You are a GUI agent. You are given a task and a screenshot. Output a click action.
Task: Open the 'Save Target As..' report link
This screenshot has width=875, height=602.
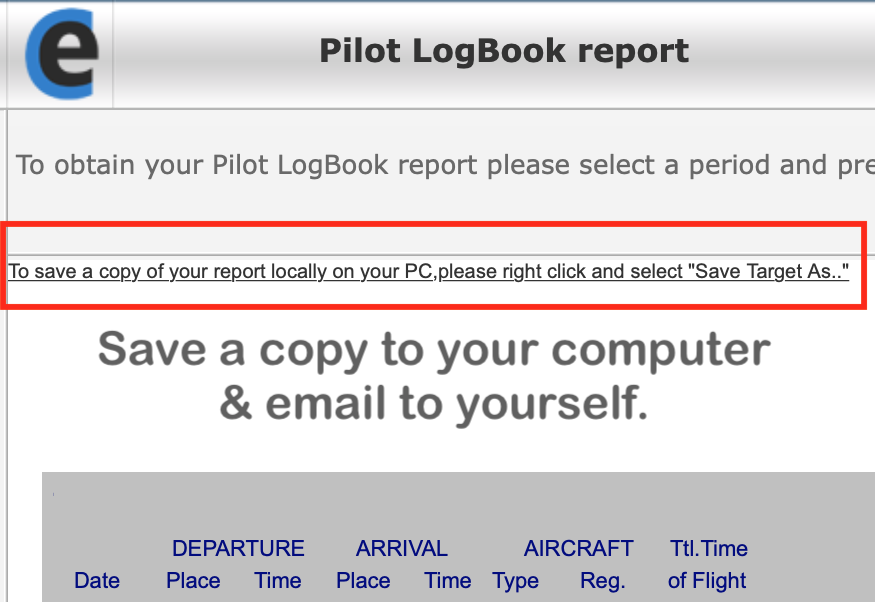click(x=428, y=271)
